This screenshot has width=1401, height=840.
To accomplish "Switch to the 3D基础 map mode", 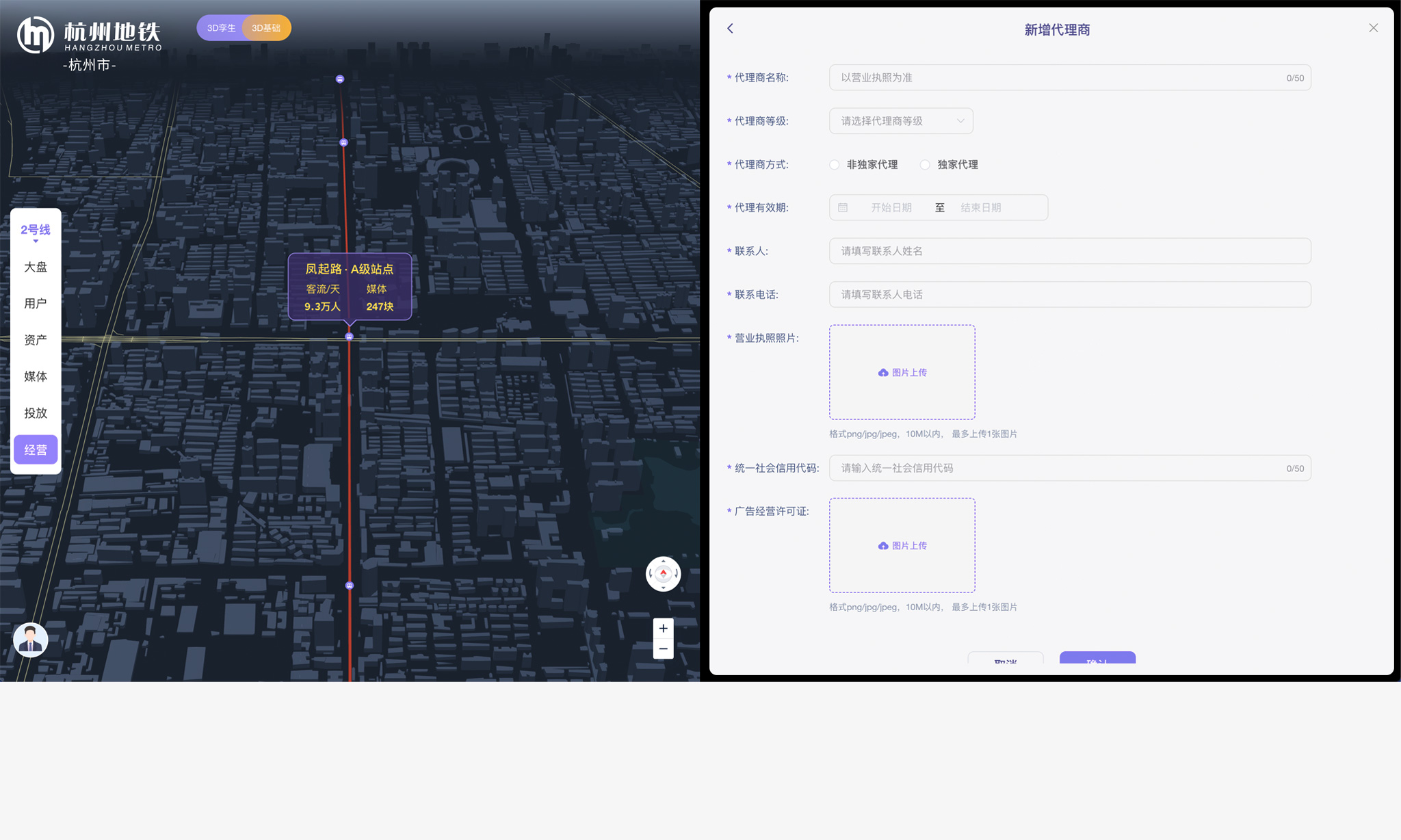I will pos(267,28).
